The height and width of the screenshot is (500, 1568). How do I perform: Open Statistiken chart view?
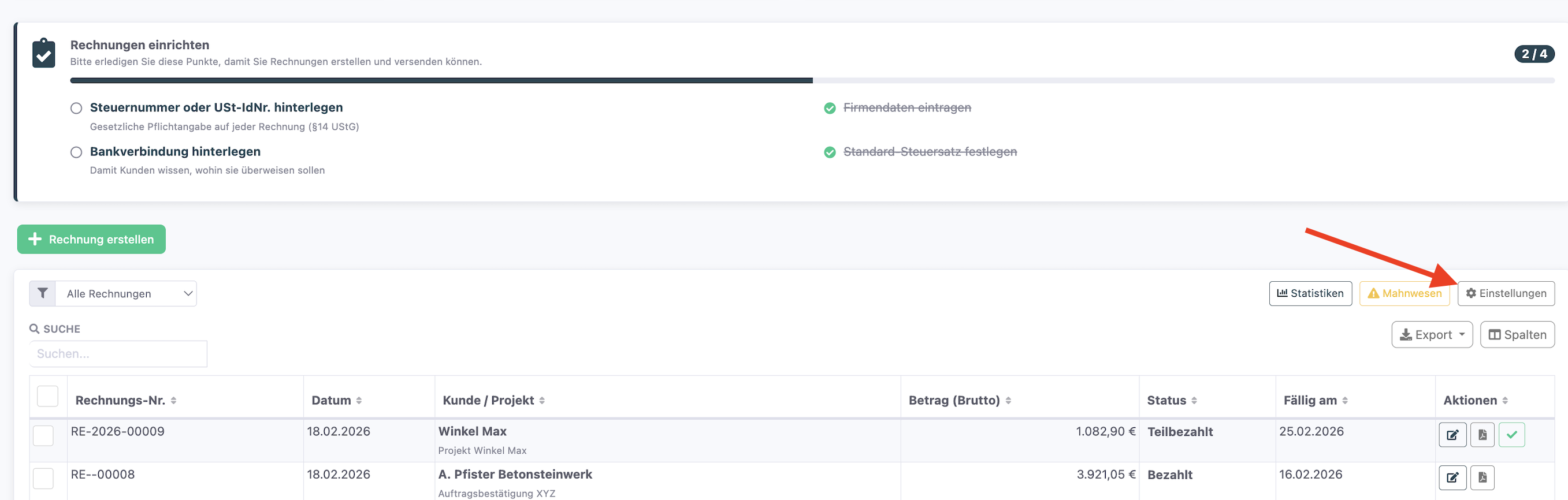click(x=1310, y=293)
